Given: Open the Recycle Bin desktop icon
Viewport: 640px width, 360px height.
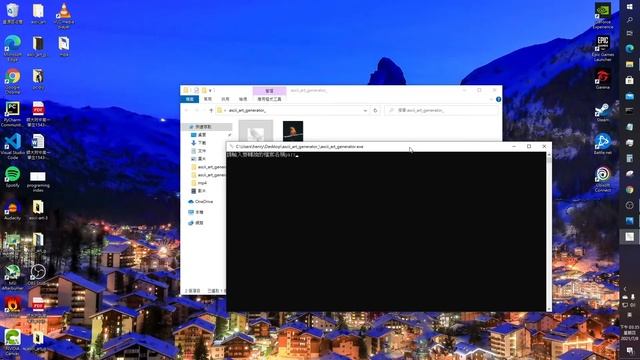Looking at the screenshot, I should 12,13.
